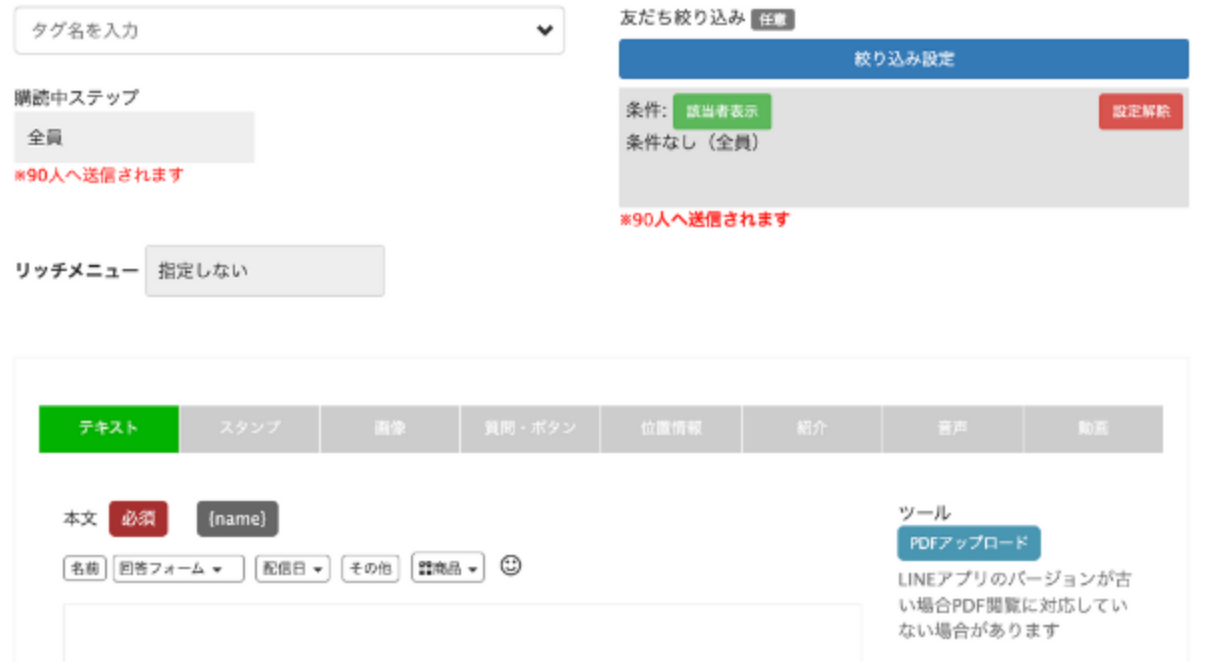Click the 絞り込み設定 blue button

(x=904, y=59)
